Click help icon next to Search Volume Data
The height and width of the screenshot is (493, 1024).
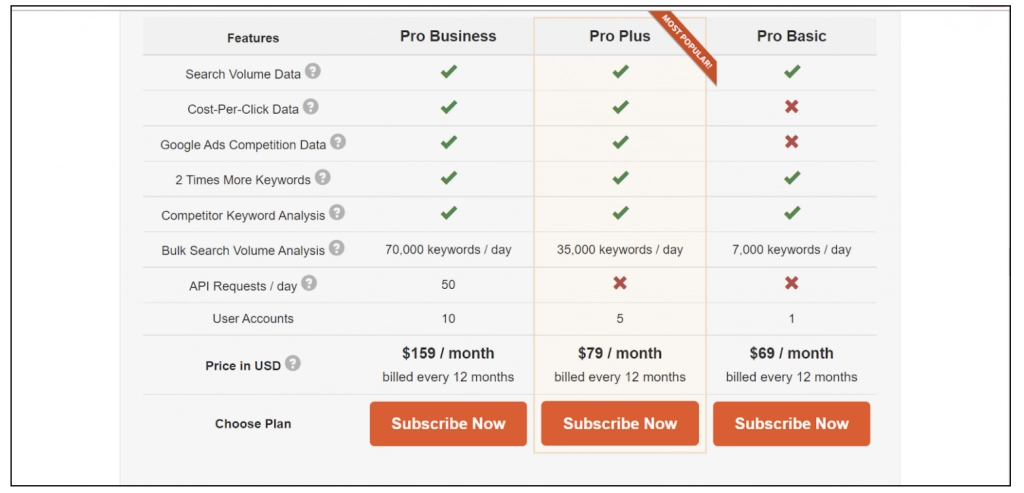tap(313, 72)
